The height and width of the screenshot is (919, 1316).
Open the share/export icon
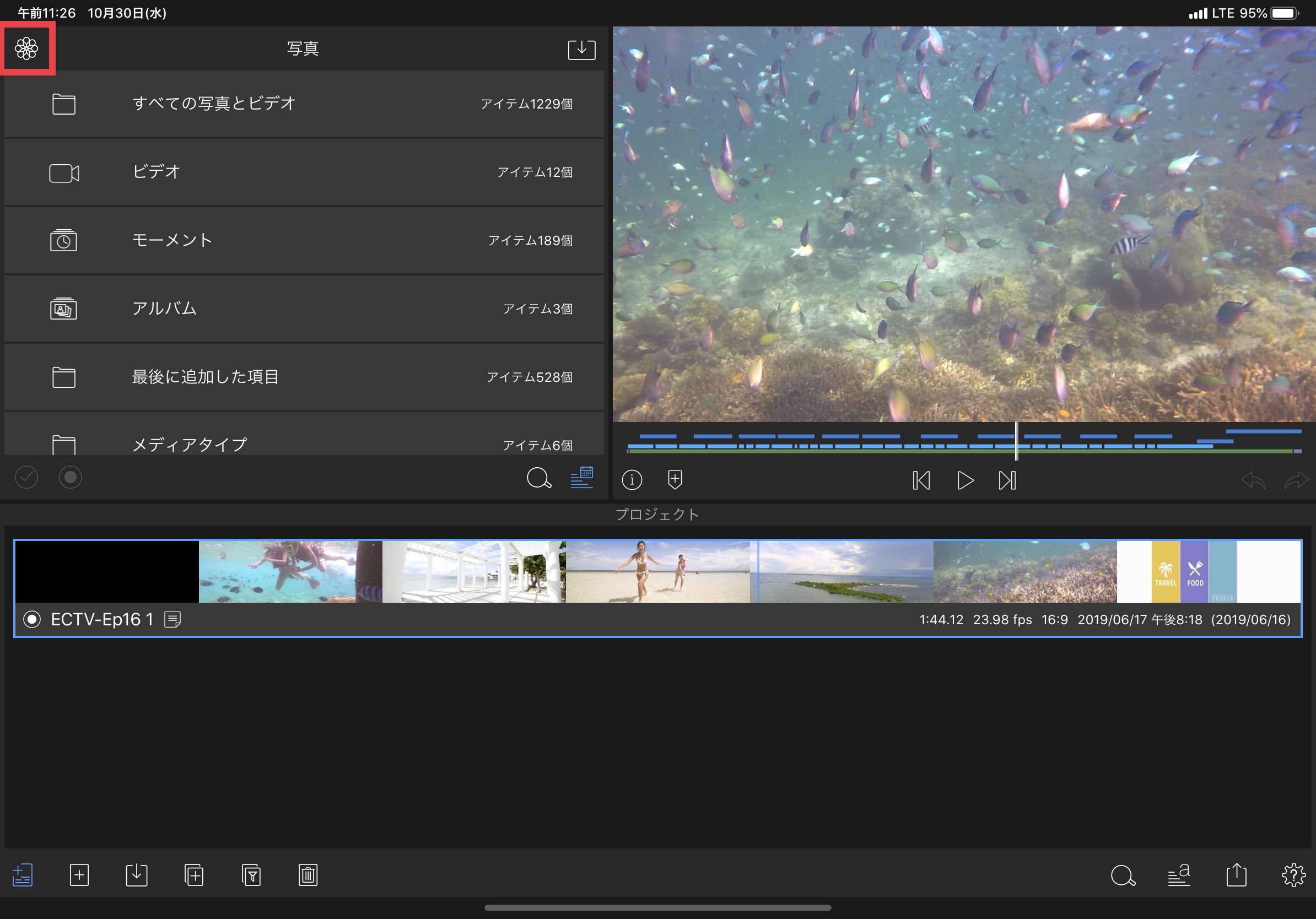coord(1236,875)
